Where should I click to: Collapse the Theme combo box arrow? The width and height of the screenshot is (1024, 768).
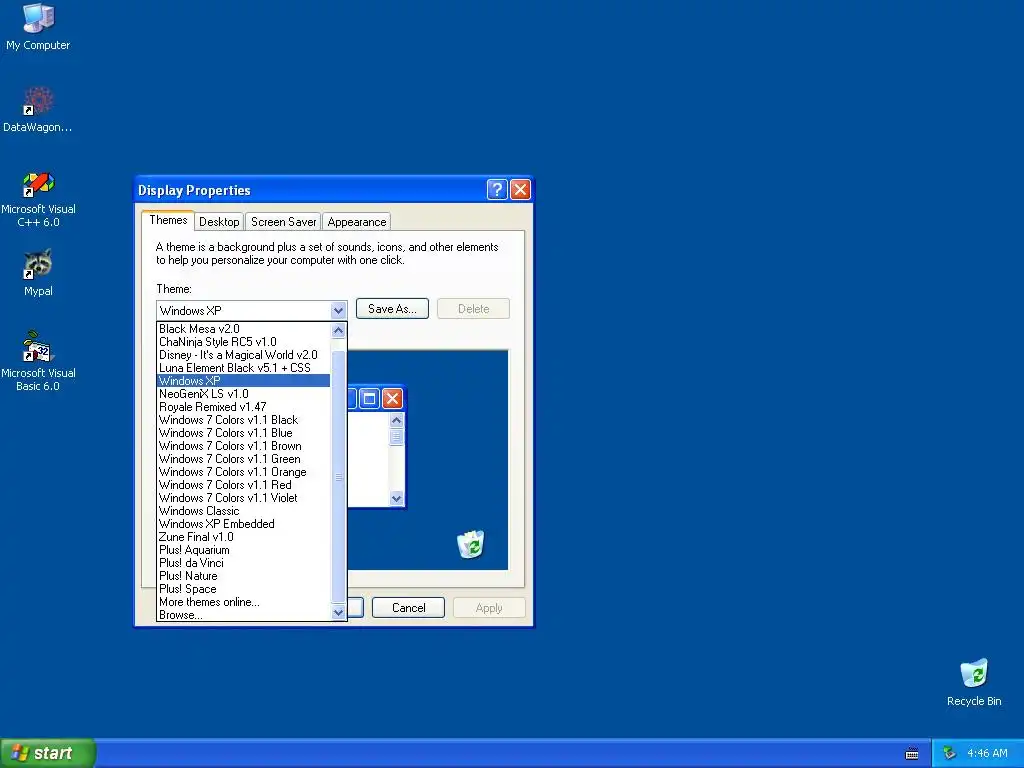click(338, 310)
